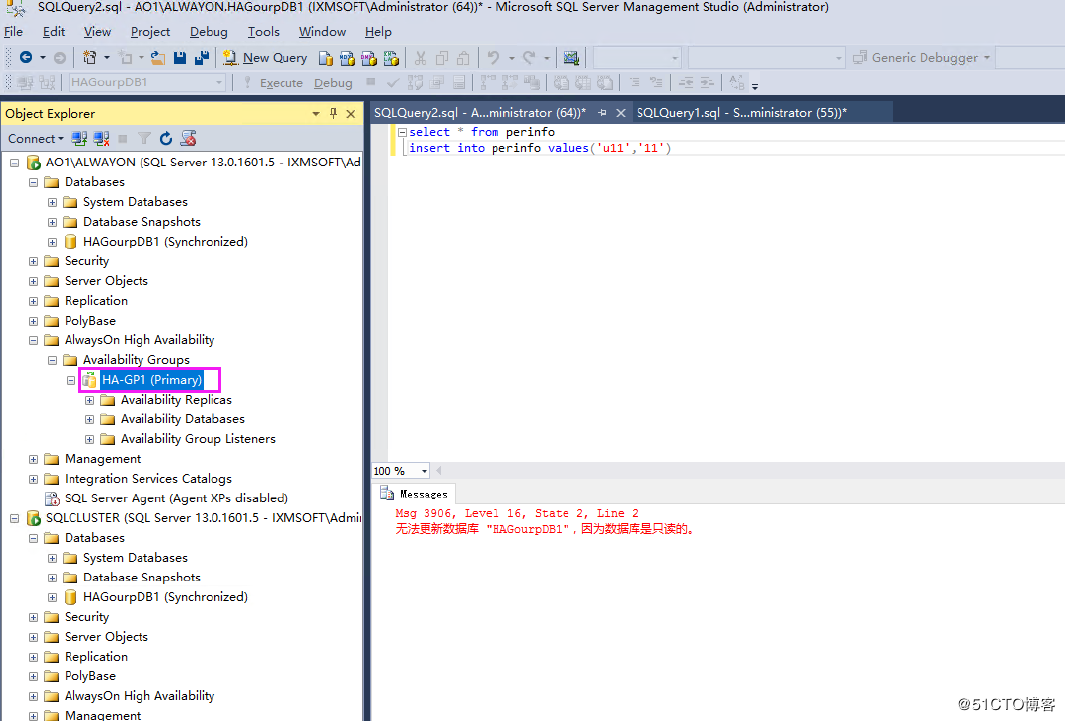
Task: Select Integration Services Catalogs node
Action: click(x=148, y=479)
